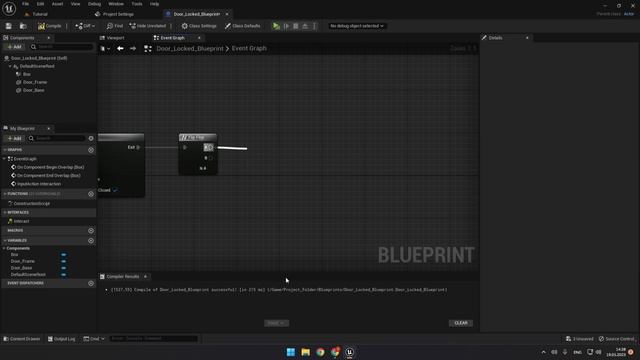Start play with the green Play button
The width and height of the screenshot is (640, 360).
pos(276,26)
